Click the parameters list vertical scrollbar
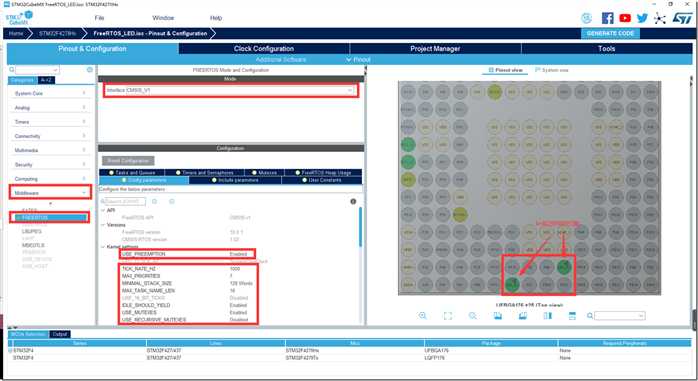This screenshot has height=381, width=698. point(360,227)
